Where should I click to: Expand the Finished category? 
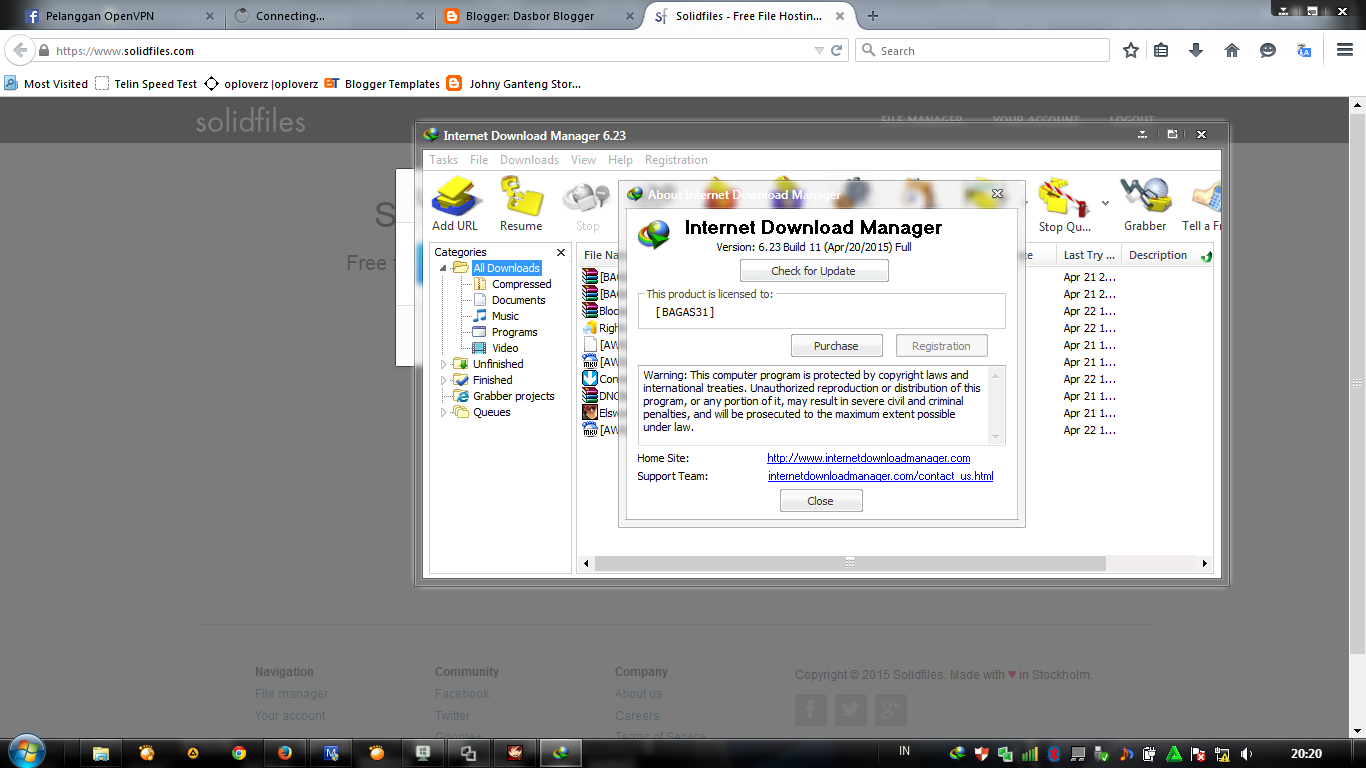[x=444, y=380]
